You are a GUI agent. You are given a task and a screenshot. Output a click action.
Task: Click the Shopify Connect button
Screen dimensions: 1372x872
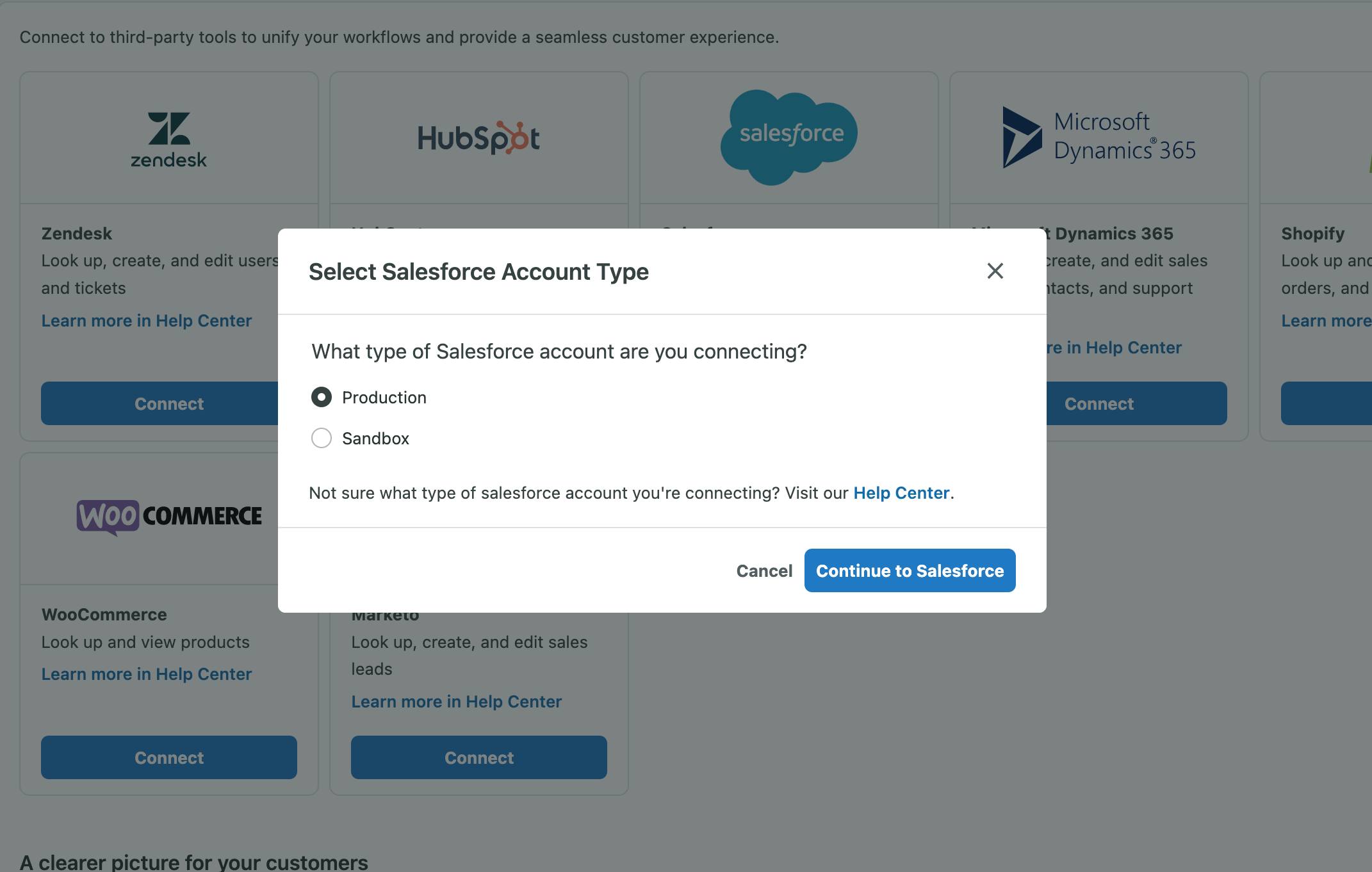coord(1327,403)
